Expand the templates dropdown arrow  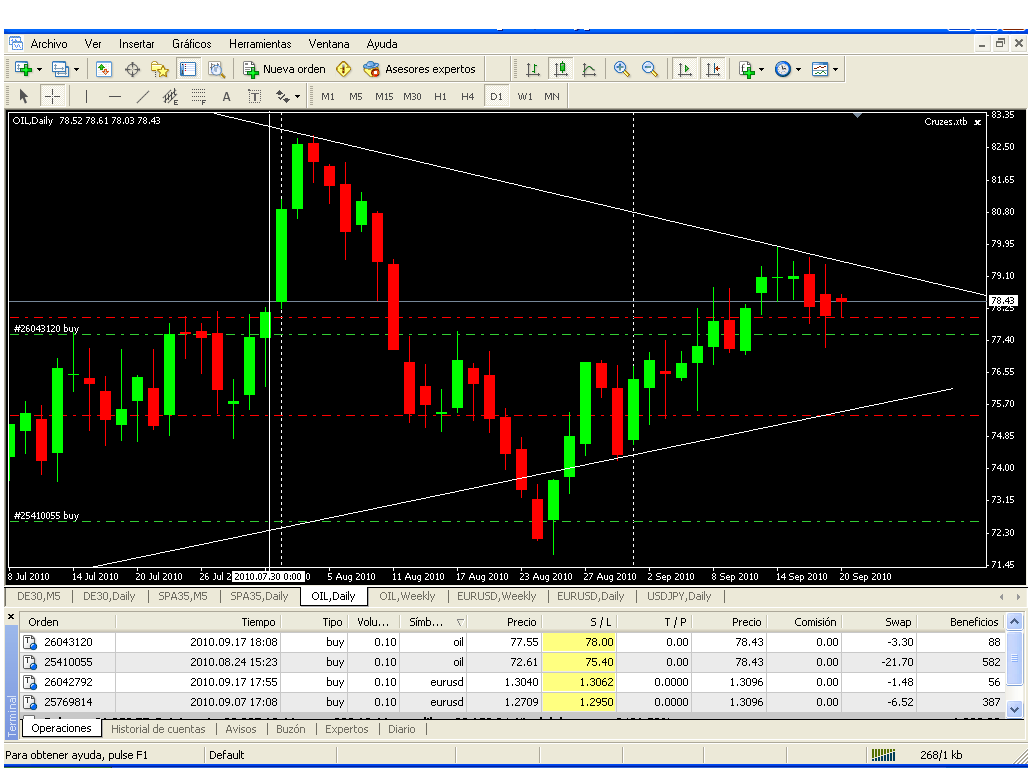click(835, 69)
